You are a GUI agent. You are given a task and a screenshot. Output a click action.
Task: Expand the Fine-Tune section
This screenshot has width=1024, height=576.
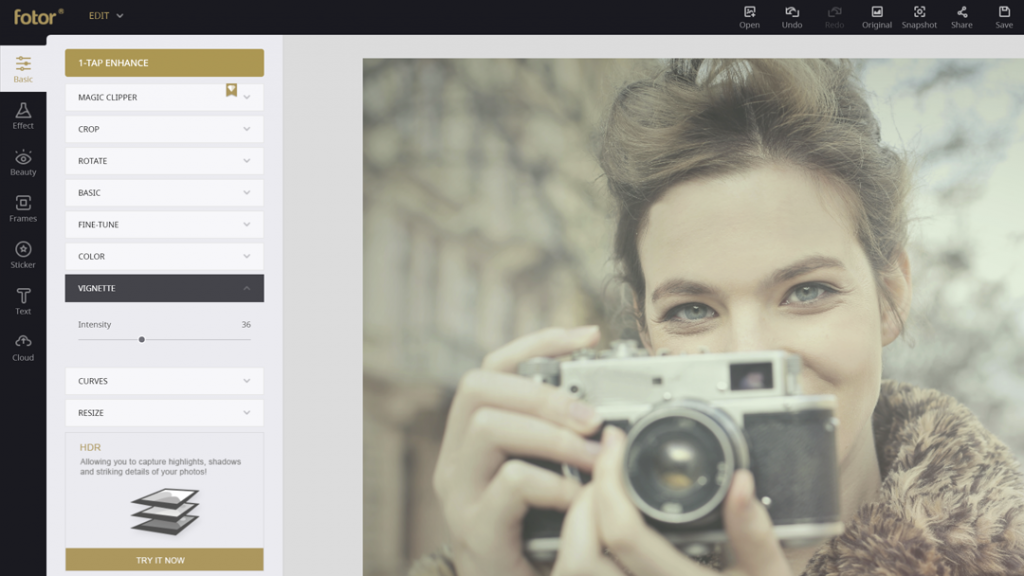(164, 225)
